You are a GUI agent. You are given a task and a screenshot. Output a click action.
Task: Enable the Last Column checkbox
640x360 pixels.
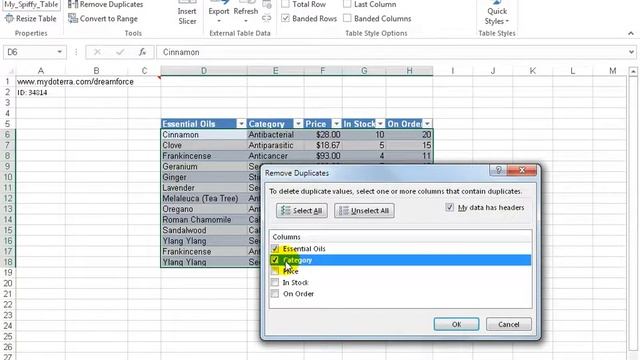[347, 4]
